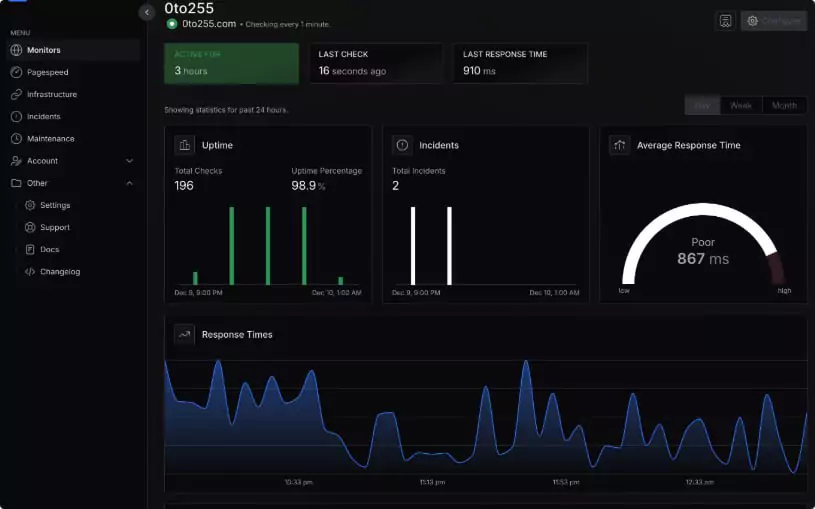Click the Account user icon
Viewport: 815px width, 509px height.
(16, 161)
